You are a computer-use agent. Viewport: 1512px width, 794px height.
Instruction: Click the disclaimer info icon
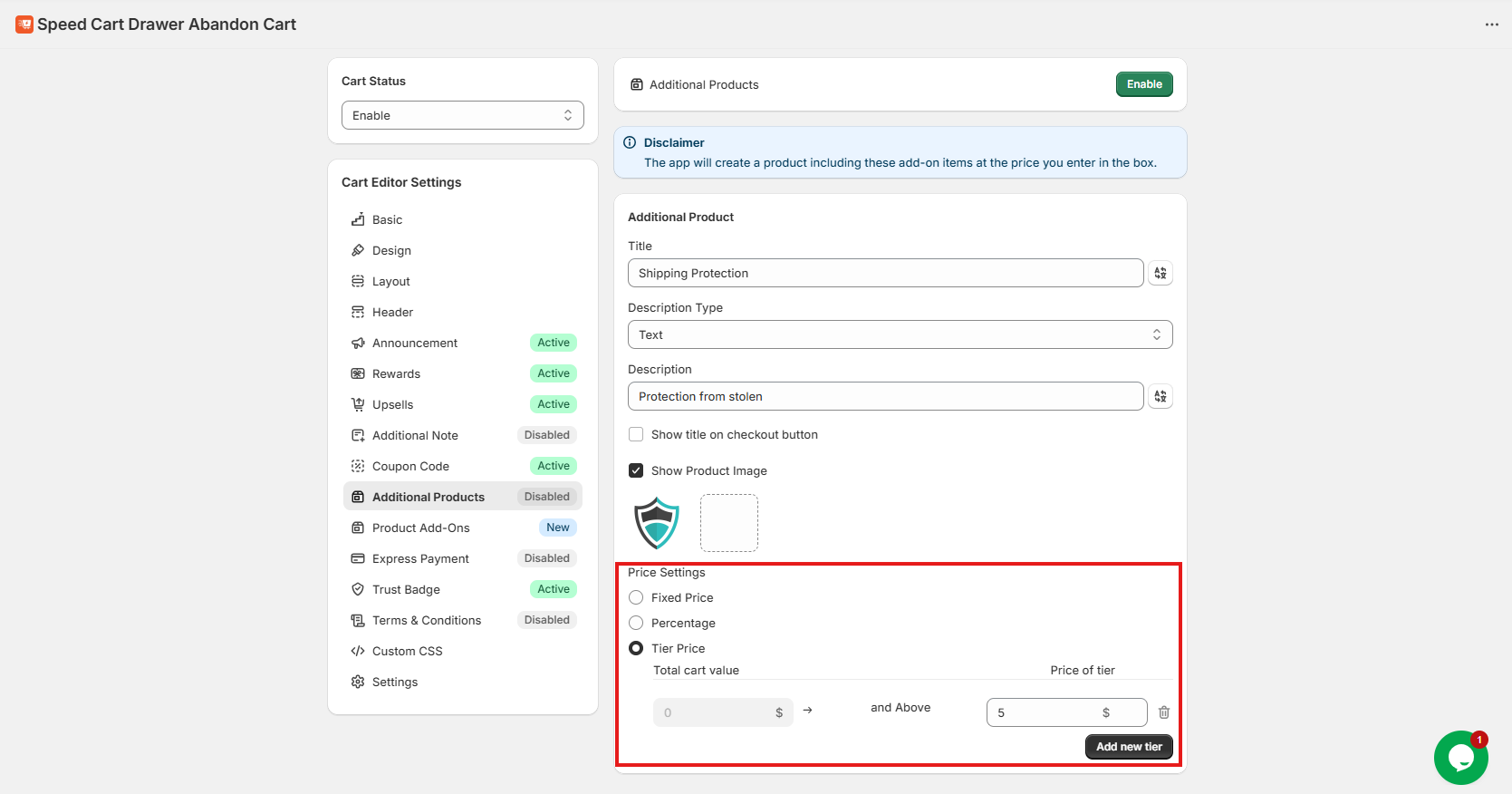click(x=630, y=142)
